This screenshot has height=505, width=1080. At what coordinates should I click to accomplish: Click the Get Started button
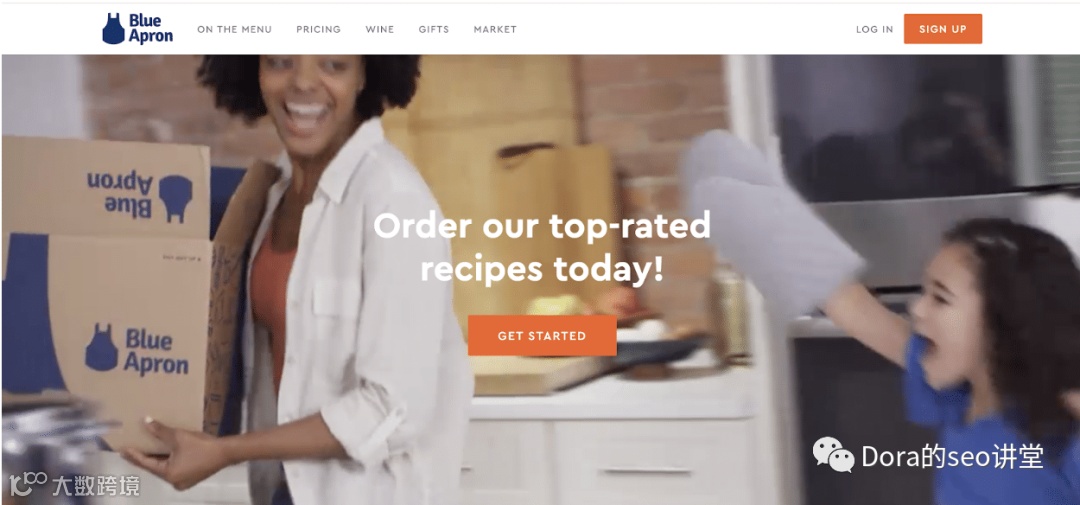542,336
